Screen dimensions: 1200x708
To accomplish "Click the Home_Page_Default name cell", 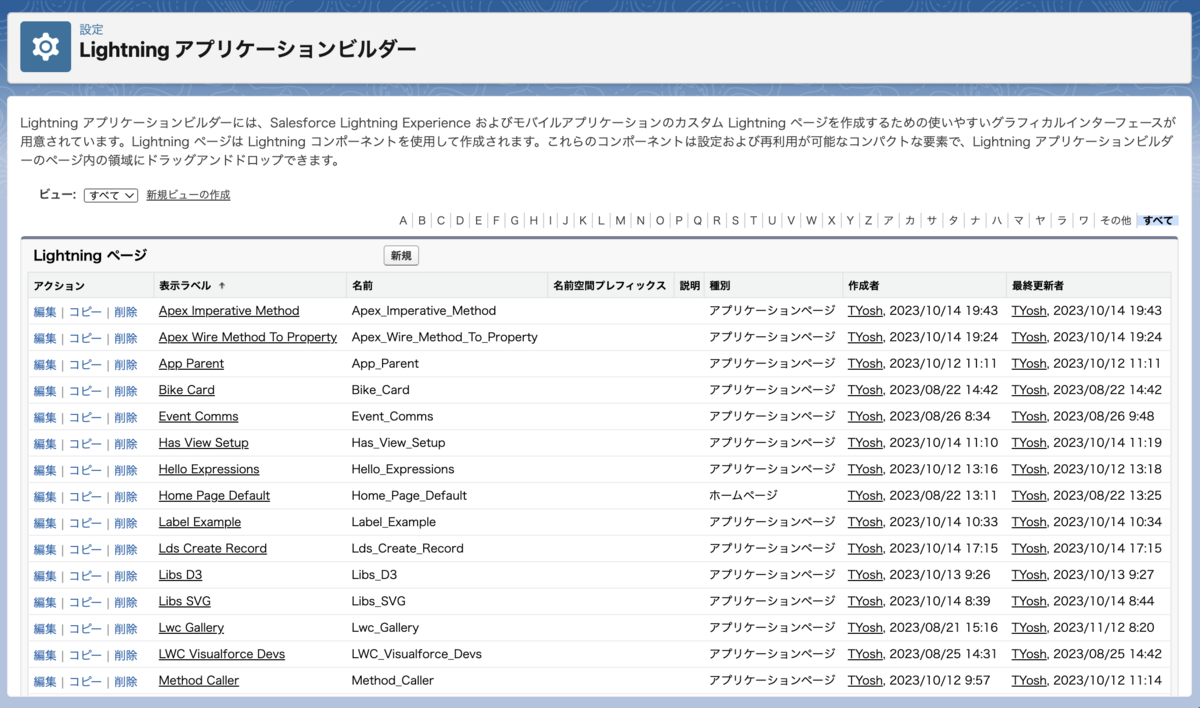I will 409,496.
